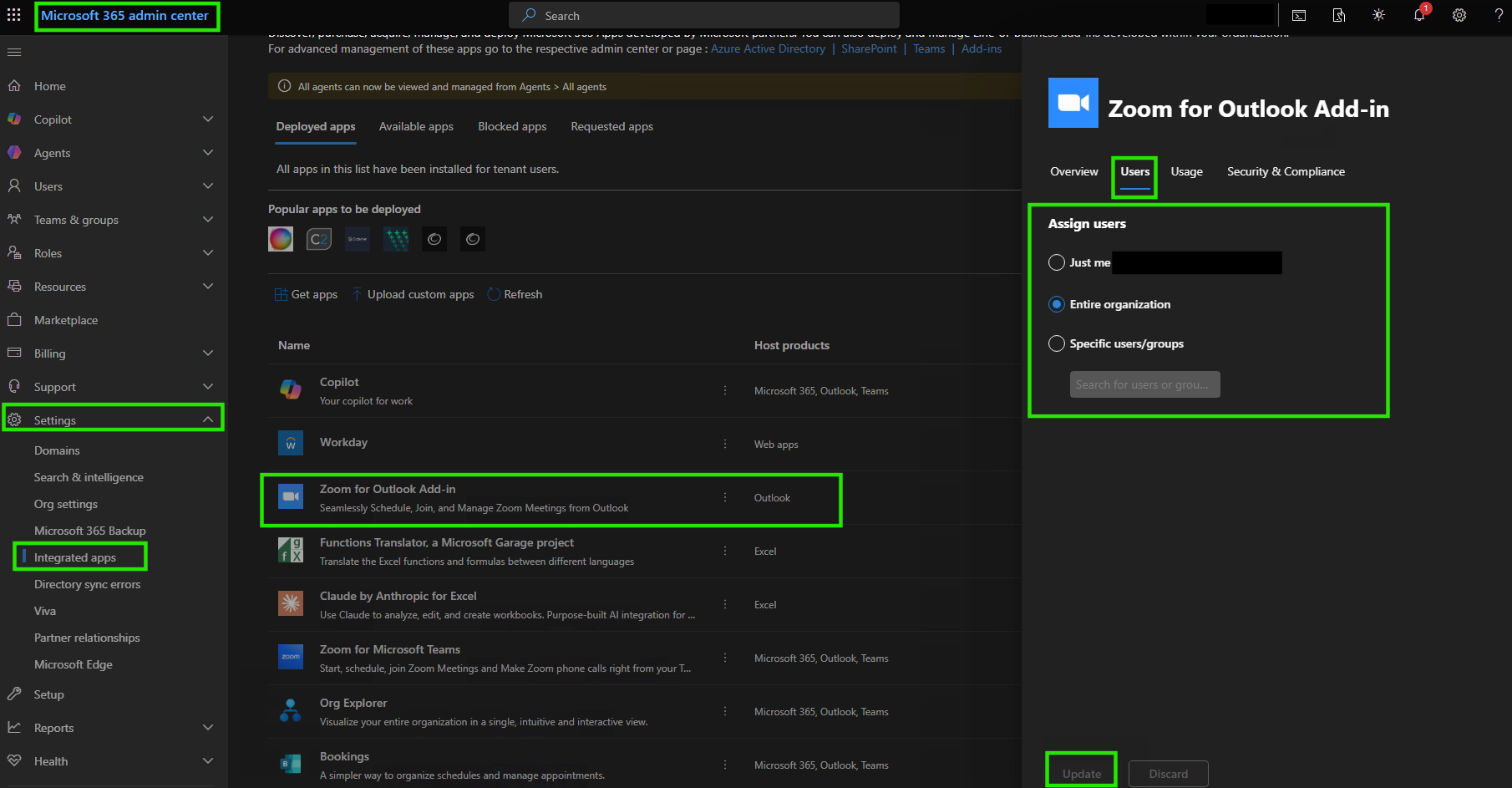Open the help question mark icon

tap(1499, 15)
